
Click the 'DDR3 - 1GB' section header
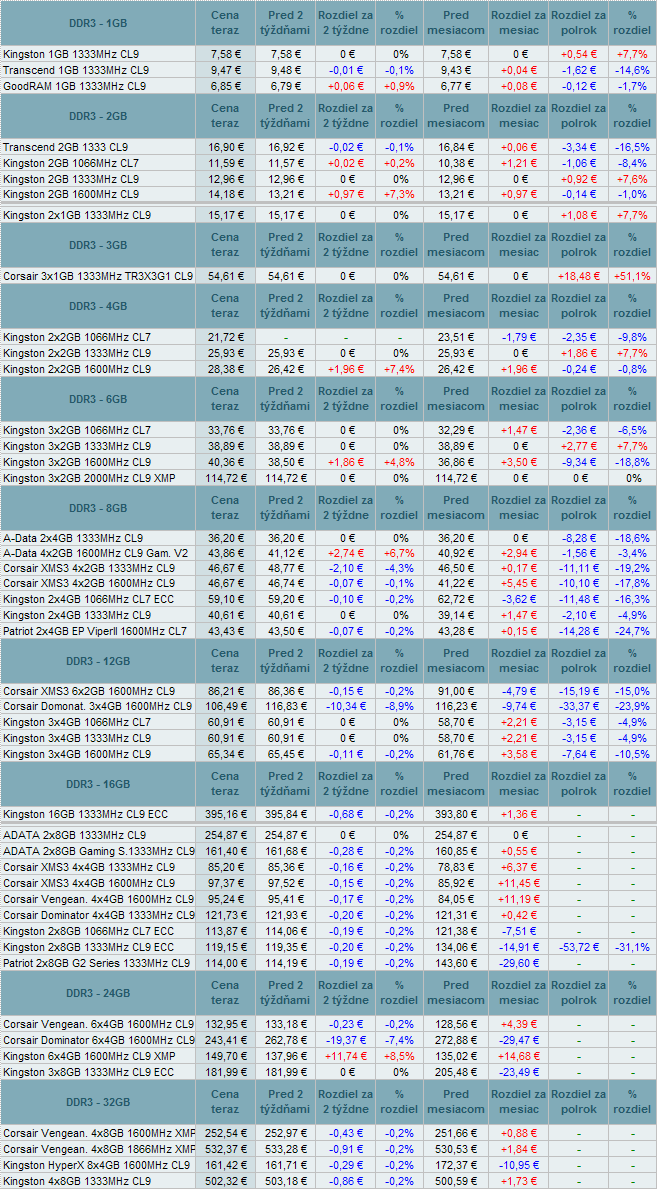tap(99, 24)
